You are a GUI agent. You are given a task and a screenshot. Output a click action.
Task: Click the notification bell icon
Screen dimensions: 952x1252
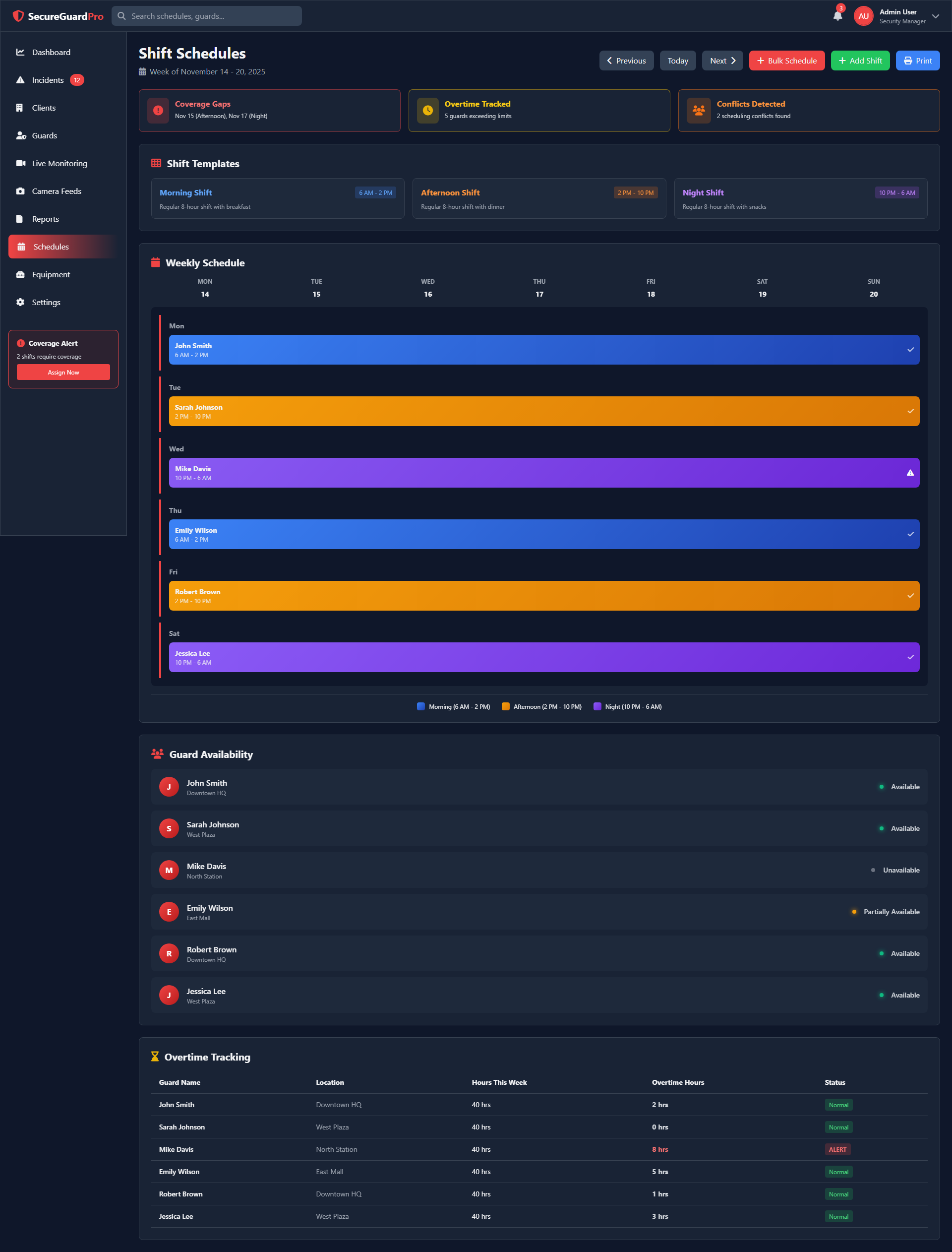pos(837,16)
